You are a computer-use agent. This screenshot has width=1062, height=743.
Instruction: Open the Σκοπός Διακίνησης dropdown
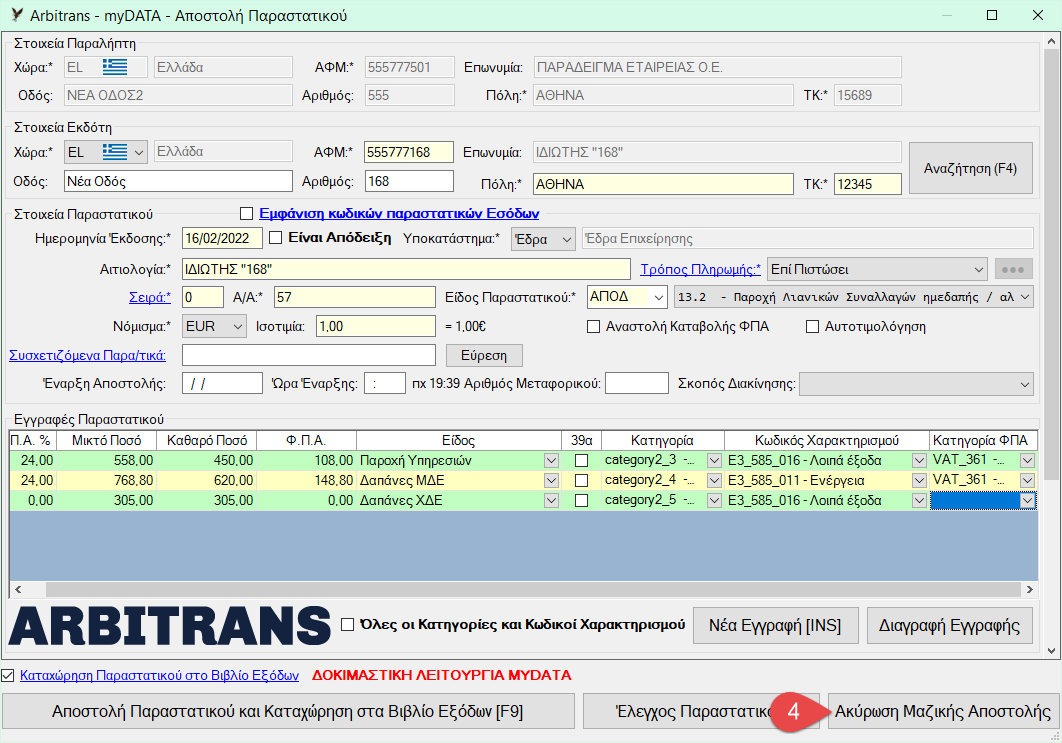[x=1025, y=384]
